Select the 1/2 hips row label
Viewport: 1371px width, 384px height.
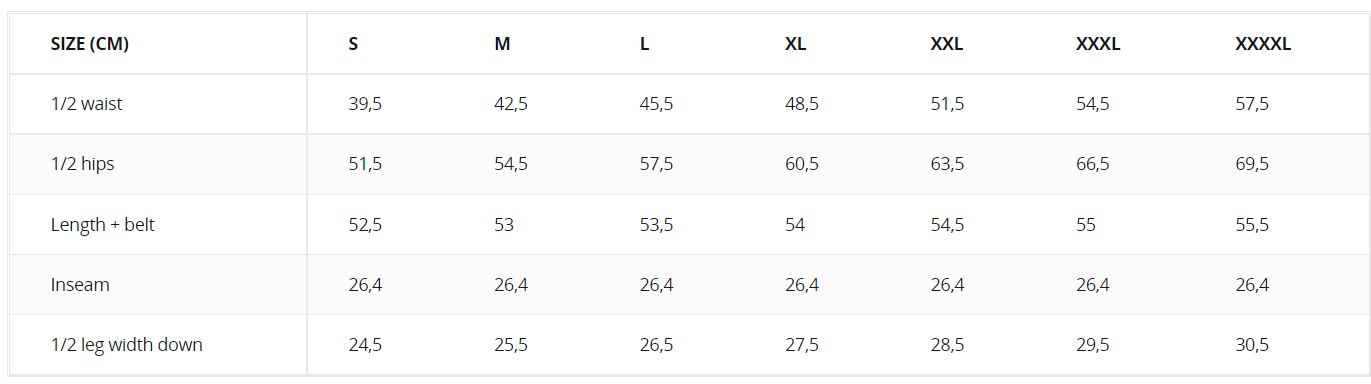[83, 164]
